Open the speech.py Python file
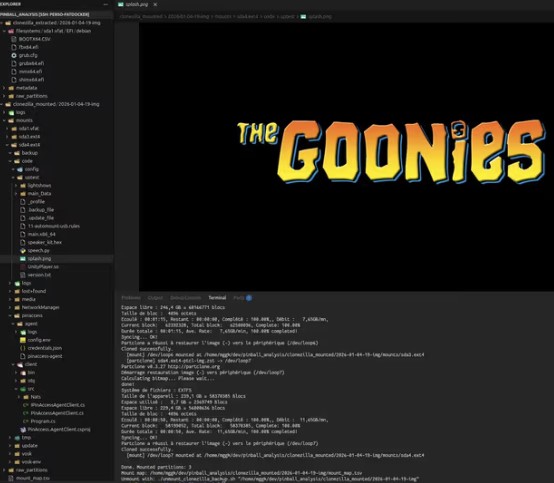Image resolution: width=554 pixels, height=483 pixels. click(x=39, y=251)
